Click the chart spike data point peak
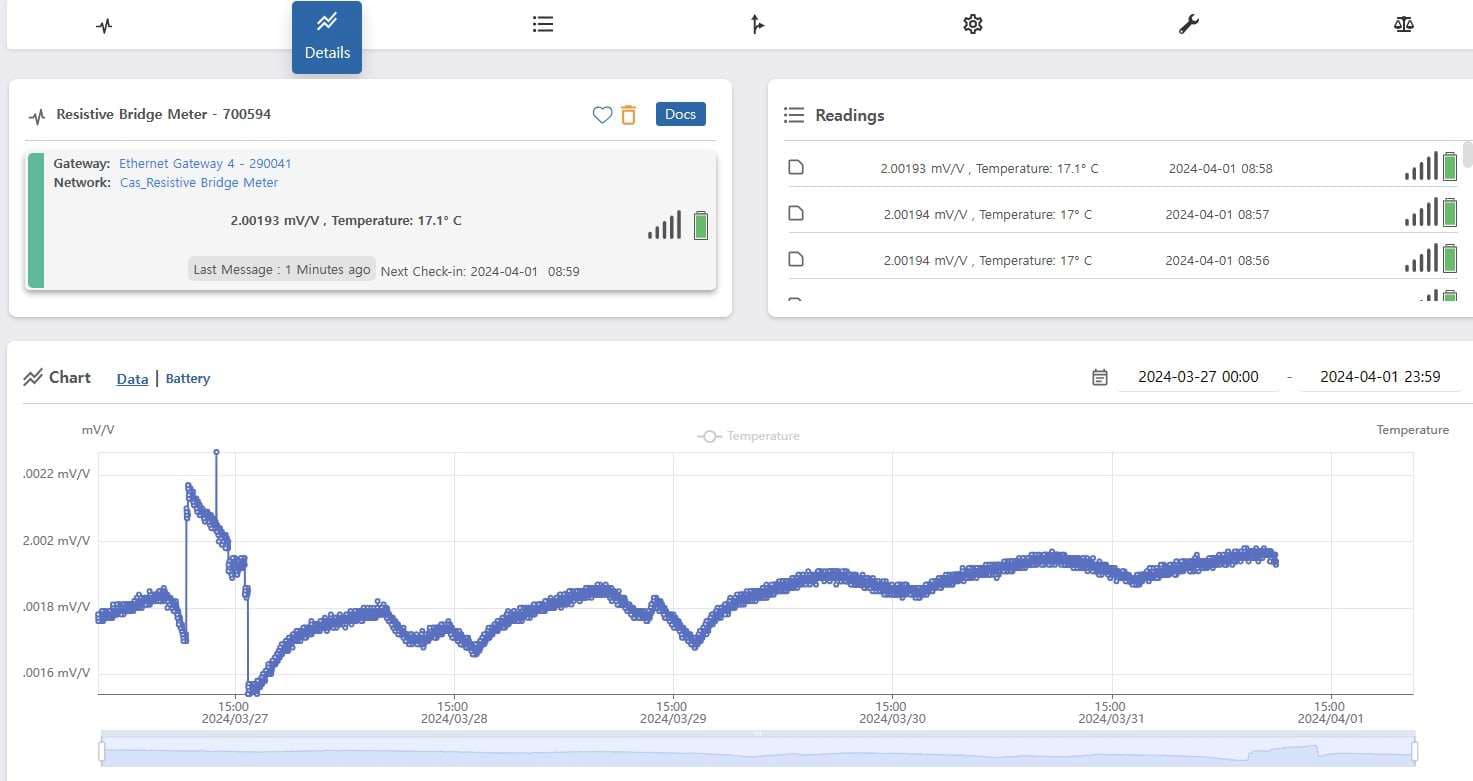 (x=216, y=452)
